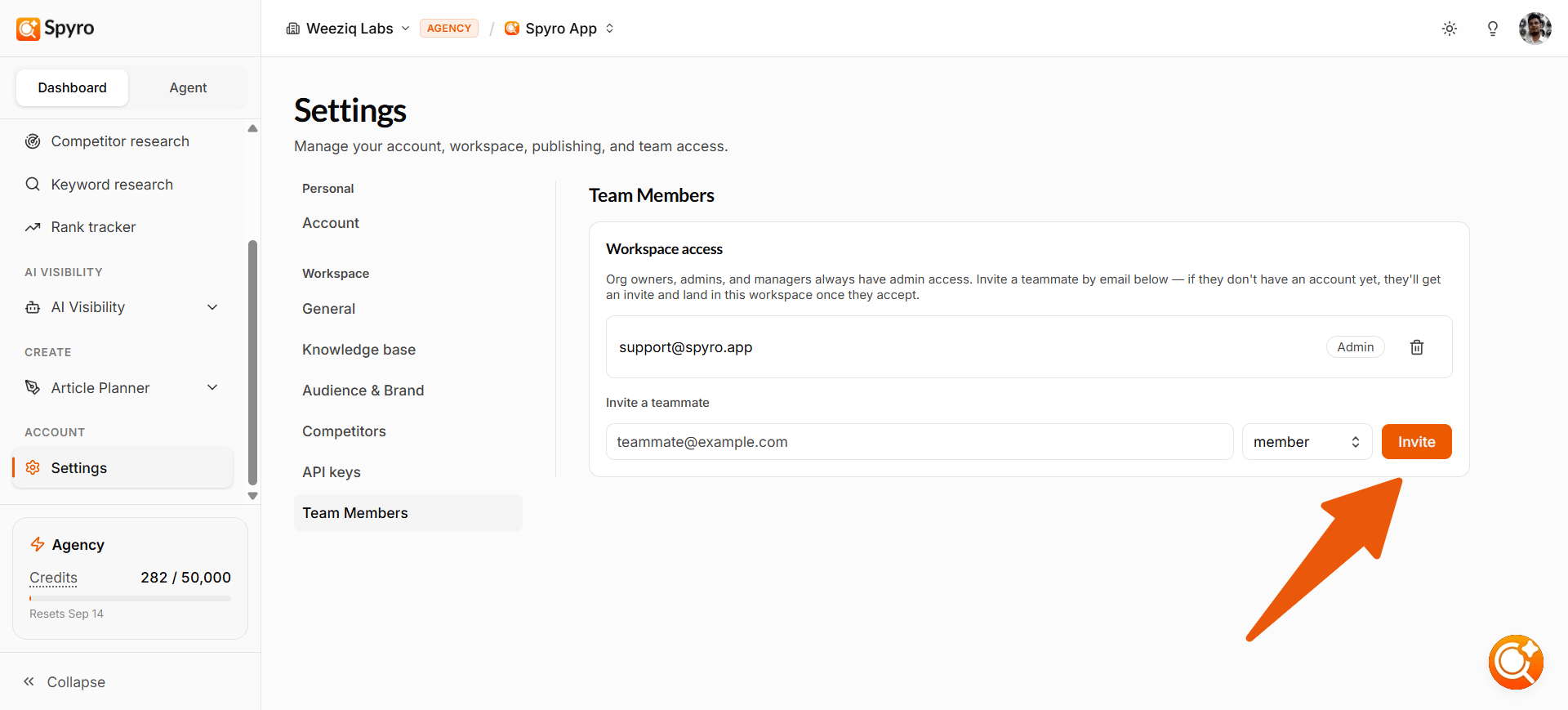Click the AGENCY plan badge

tap(449, 29)
